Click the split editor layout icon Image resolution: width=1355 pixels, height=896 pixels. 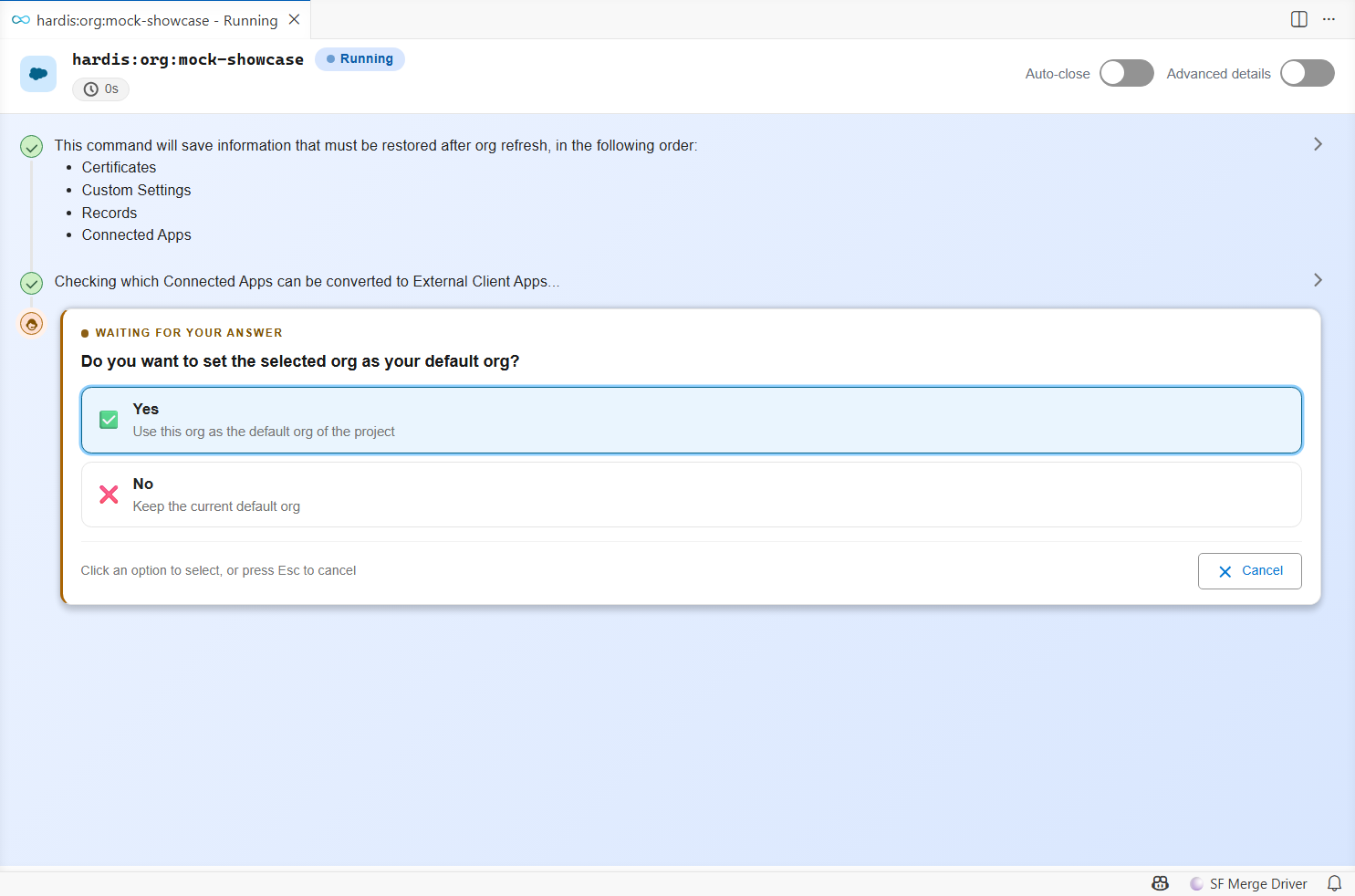1299,19
